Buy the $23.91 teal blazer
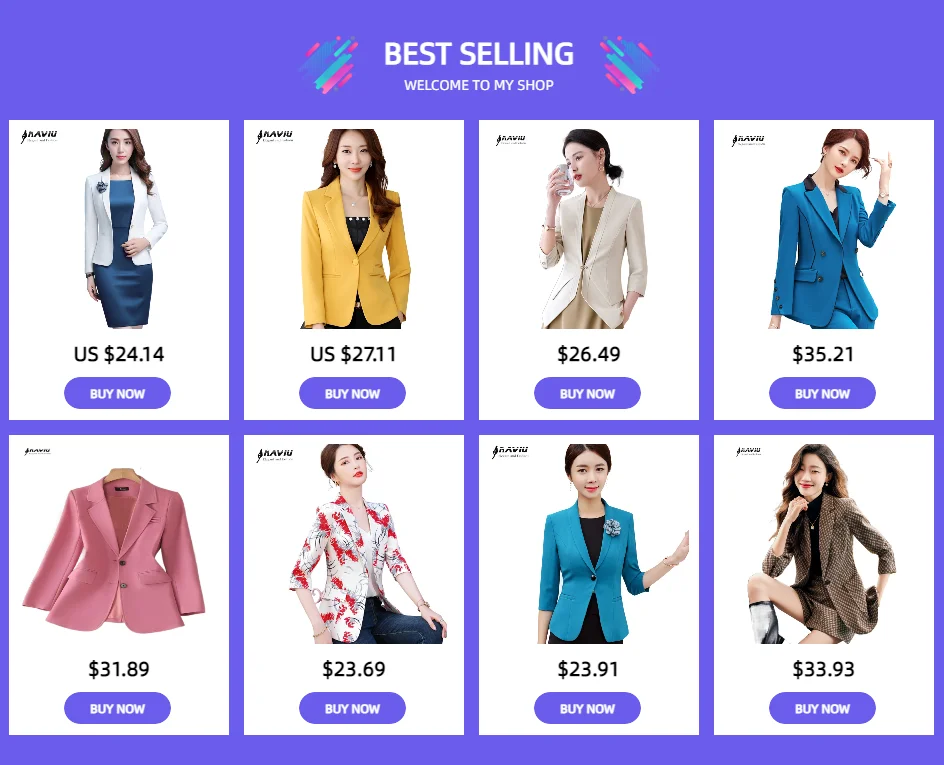 coord(587,708)
